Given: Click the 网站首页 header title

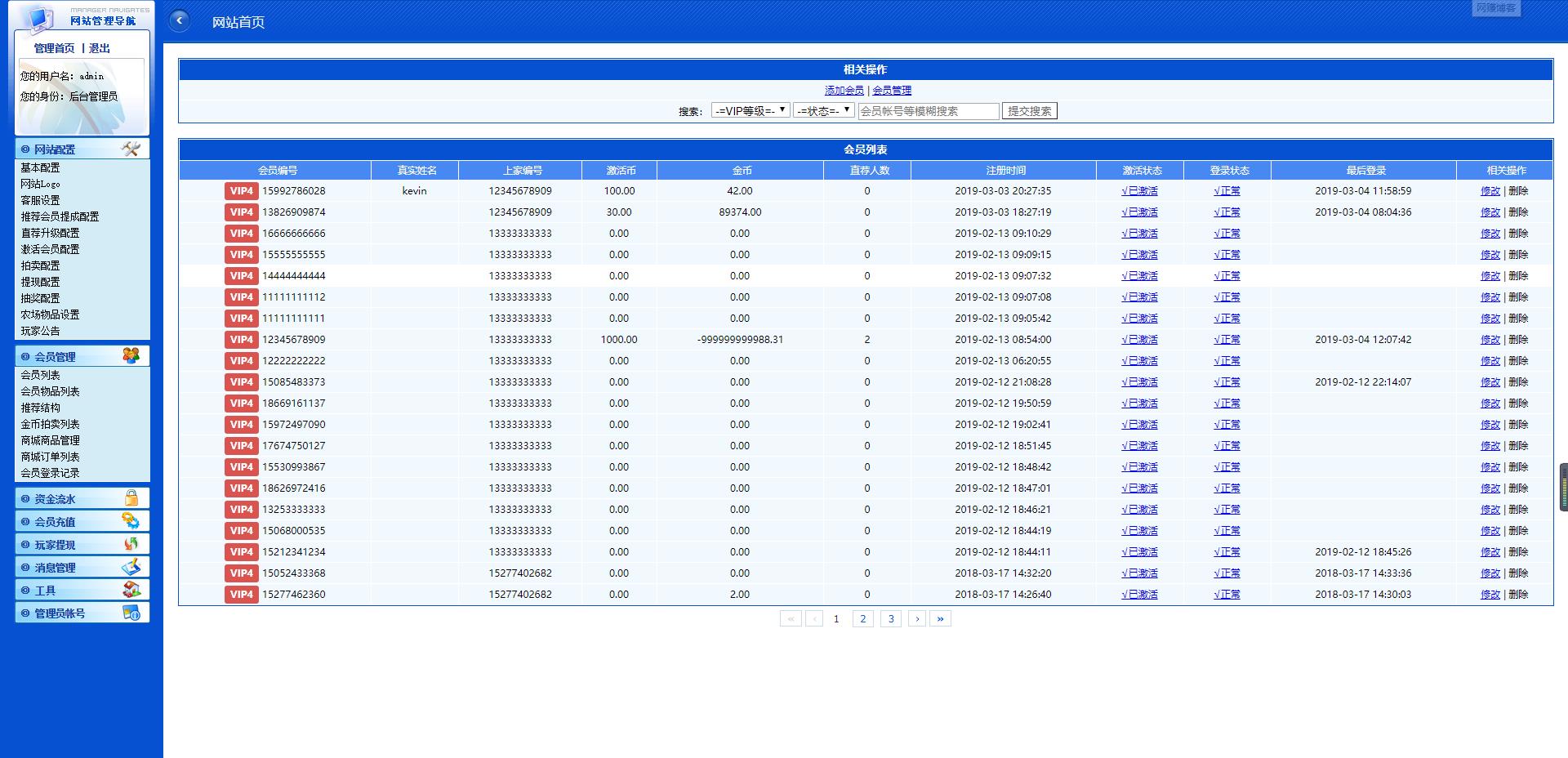Looking at the screenshot, I should 238,22.
